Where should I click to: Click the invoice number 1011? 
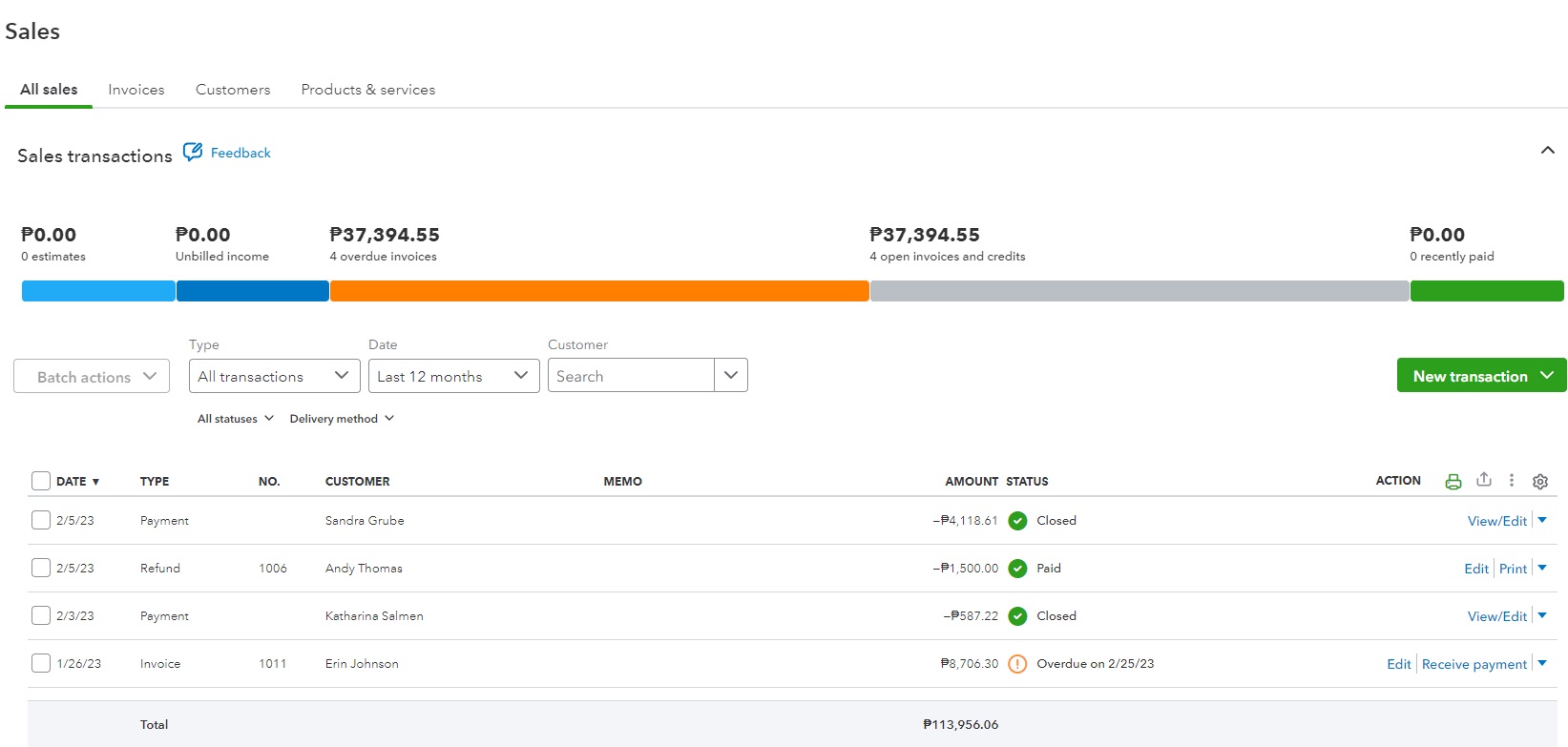(x=273, y=664)
